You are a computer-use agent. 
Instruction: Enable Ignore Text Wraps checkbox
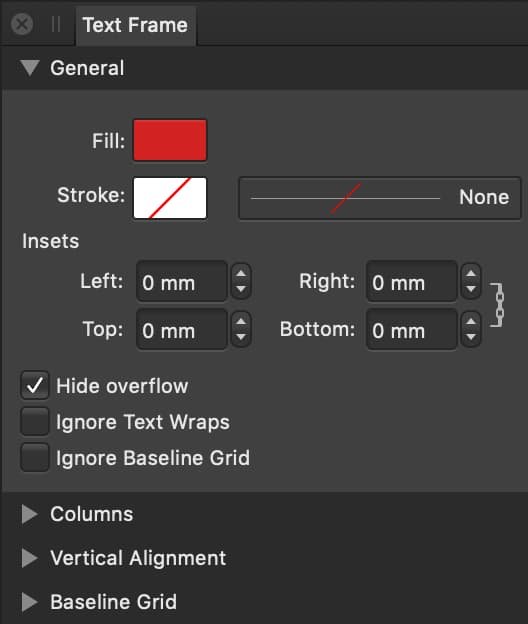coord(35,421)
